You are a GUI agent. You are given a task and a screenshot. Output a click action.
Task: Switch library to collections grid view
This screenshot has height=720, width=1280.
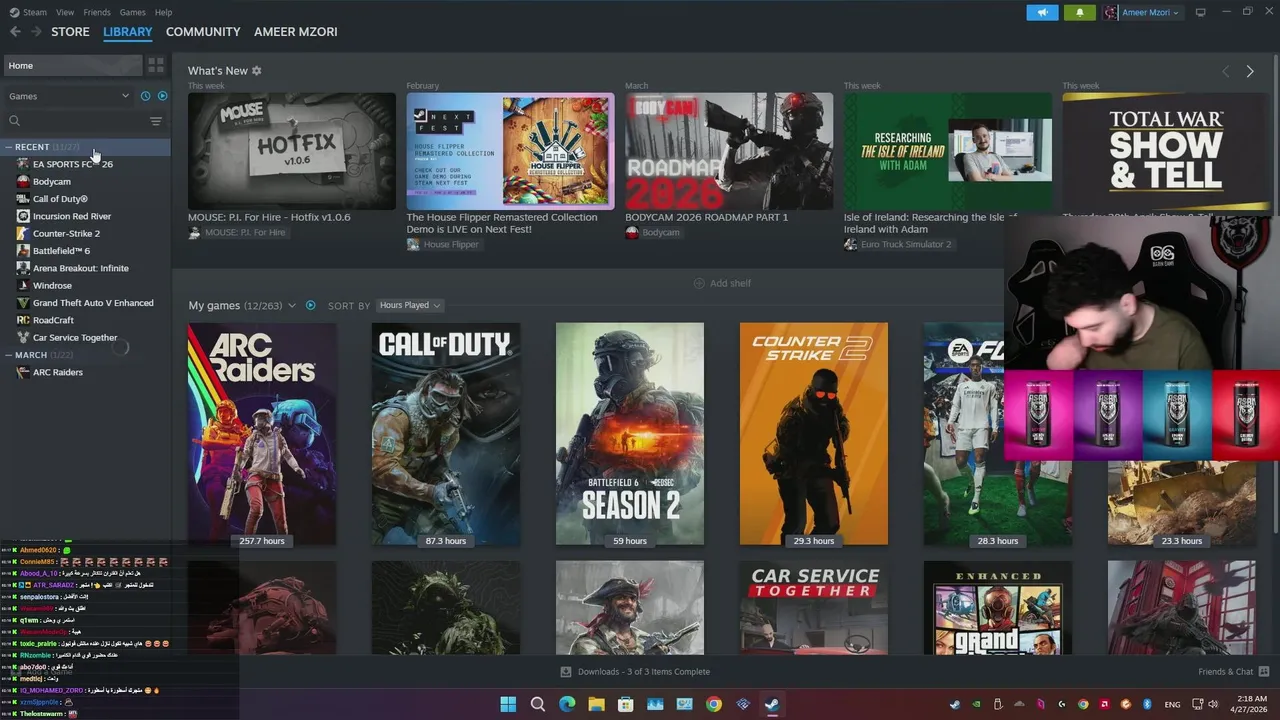tap(156, 65)
